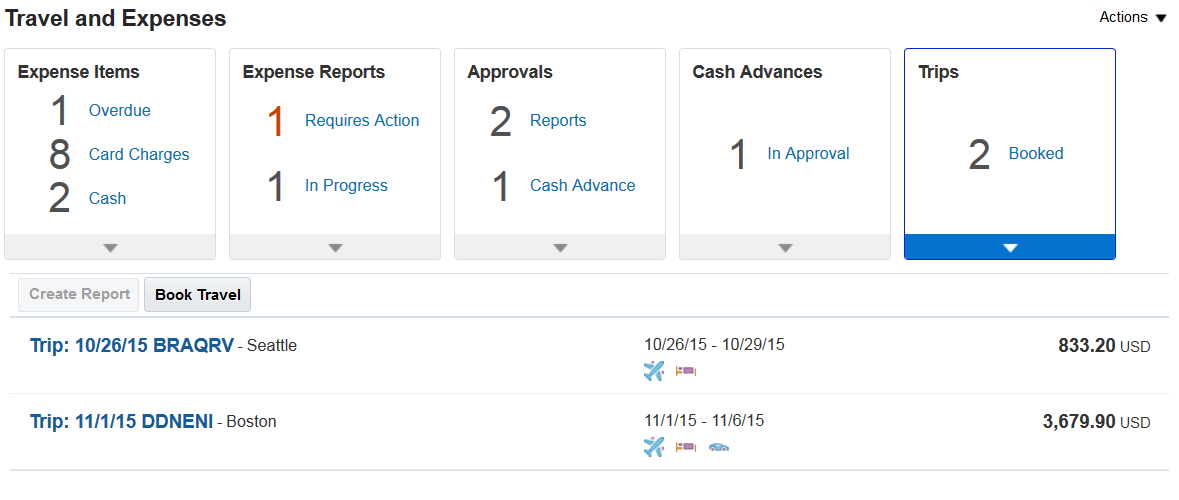Open Trip 10/26/15 BRAQRV Seattle
This screenshot has height=500, width=1179.
pyautogui.click(x=132, y=346)
